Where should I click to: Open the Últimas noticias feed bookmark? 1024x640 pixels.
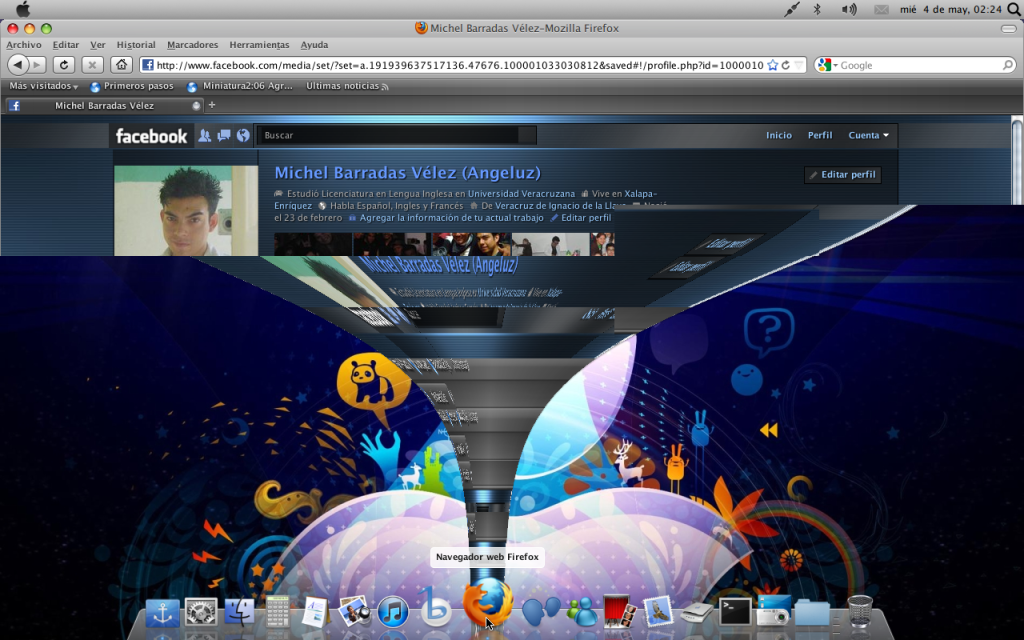pos(347,86)
